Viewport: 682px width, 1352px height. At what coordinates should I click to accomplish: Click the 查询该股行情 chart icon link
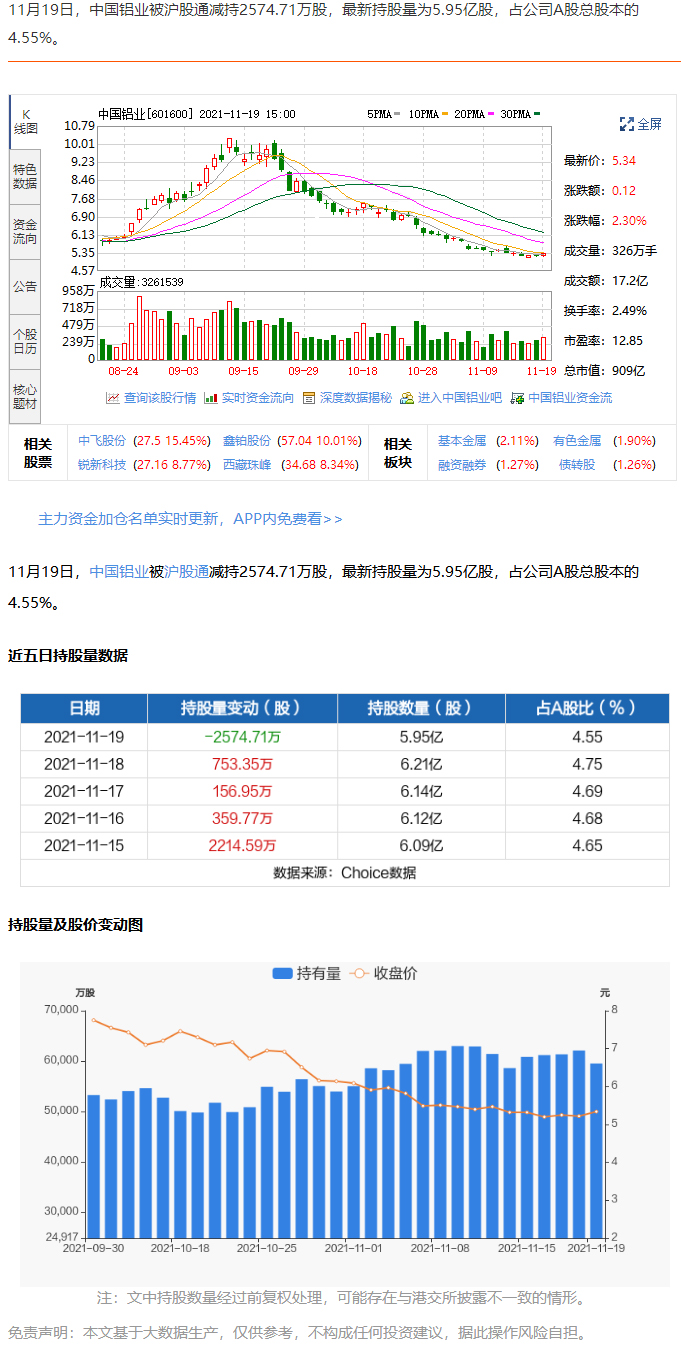(x=151, y=398)
